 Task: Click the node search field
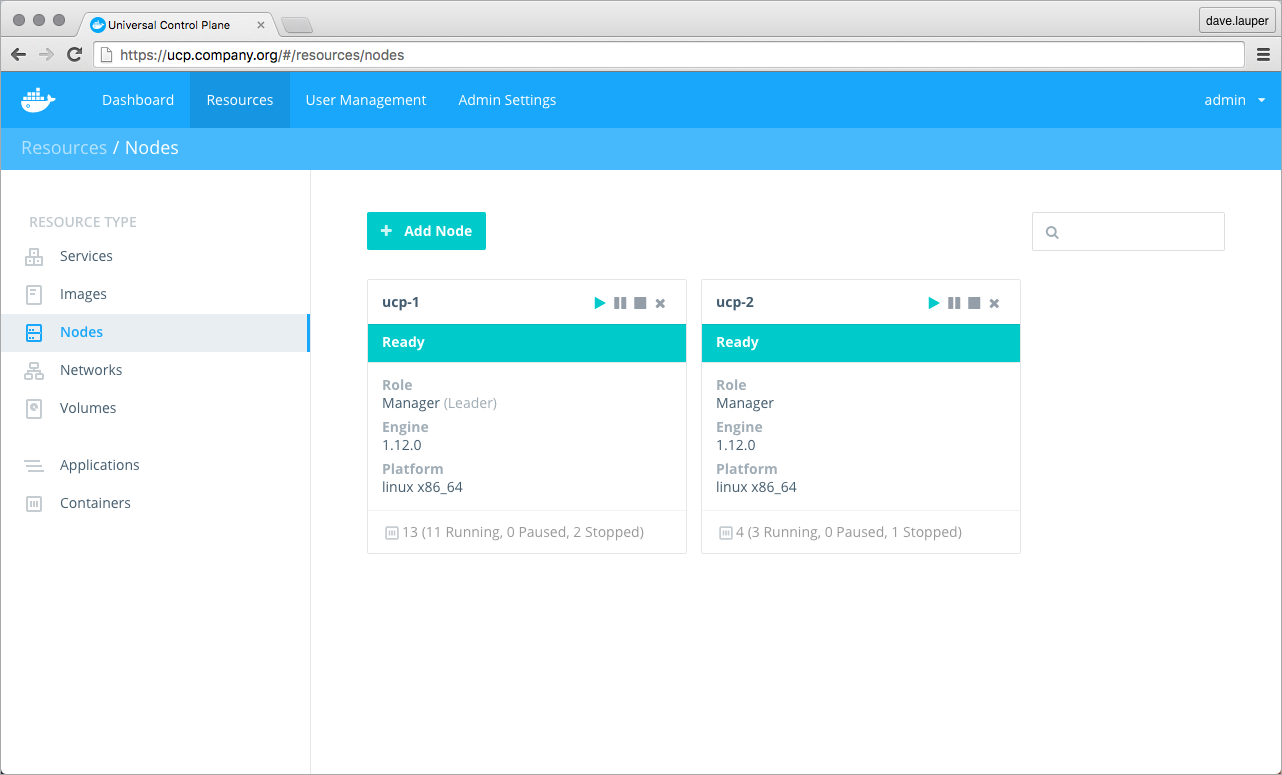(x=1138, y=232)
